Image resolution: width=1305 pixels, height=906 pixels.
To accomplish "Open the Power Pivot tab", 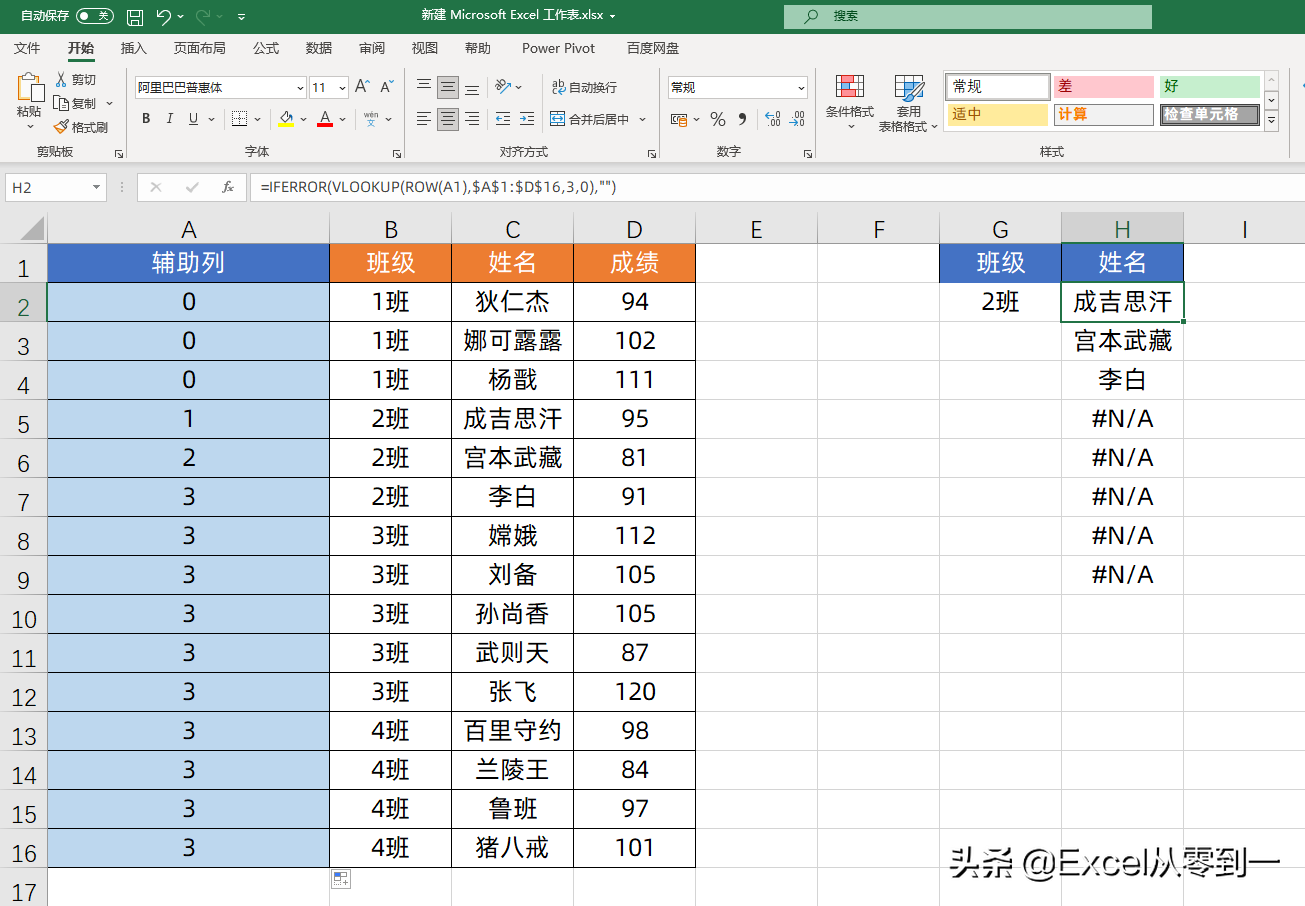I will coord(558,48).
